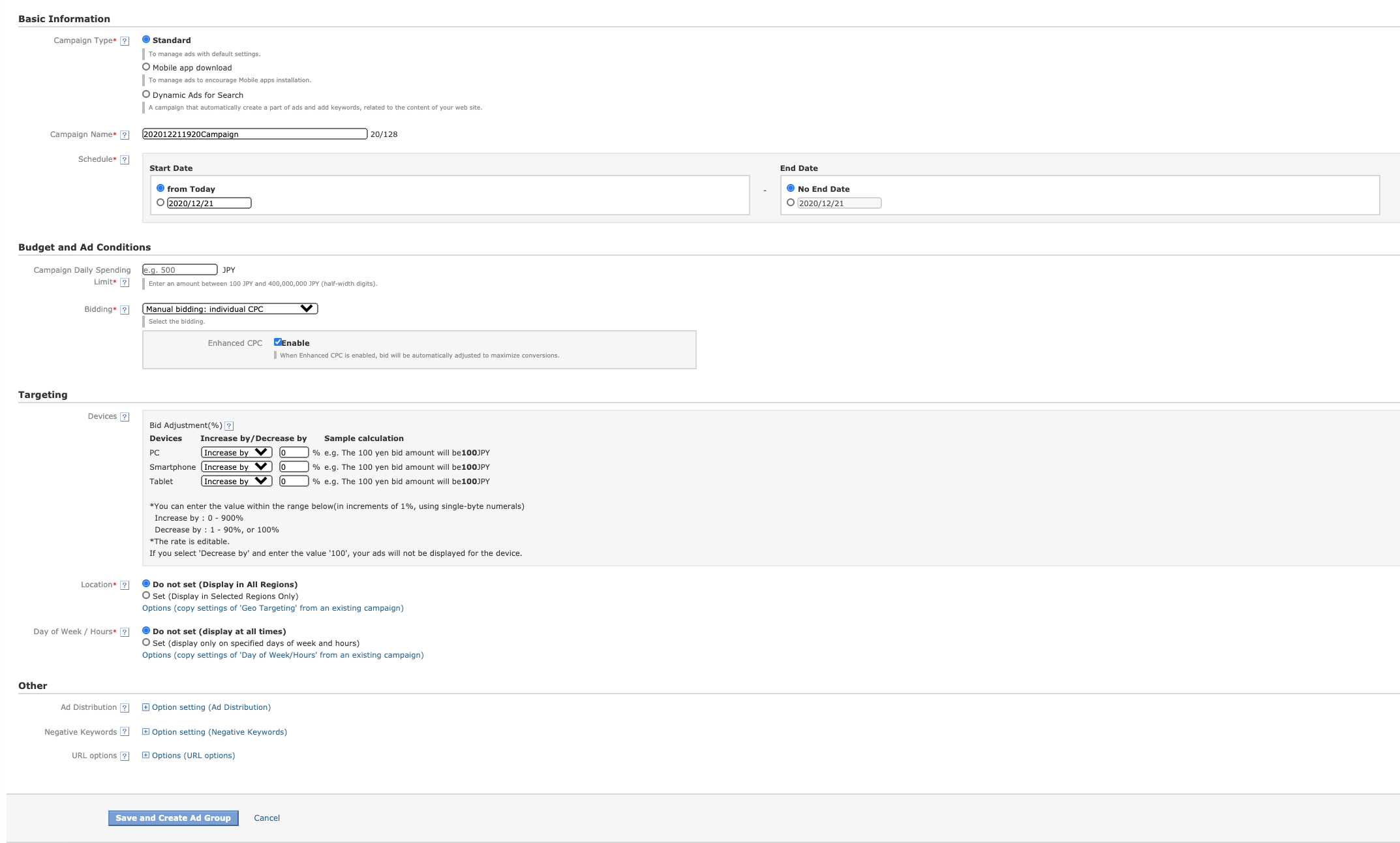The width and height of the screenshot is (1400, 843).
Task: Select No End Date radio button
Action: [790, 188]
